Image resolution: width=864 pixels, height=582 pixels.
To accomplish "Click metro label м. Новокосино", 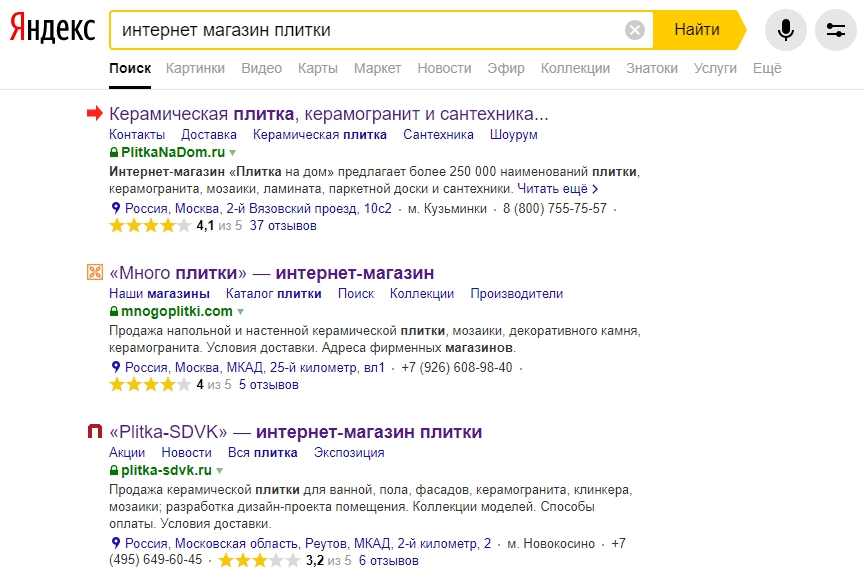I will click(550, 543).
